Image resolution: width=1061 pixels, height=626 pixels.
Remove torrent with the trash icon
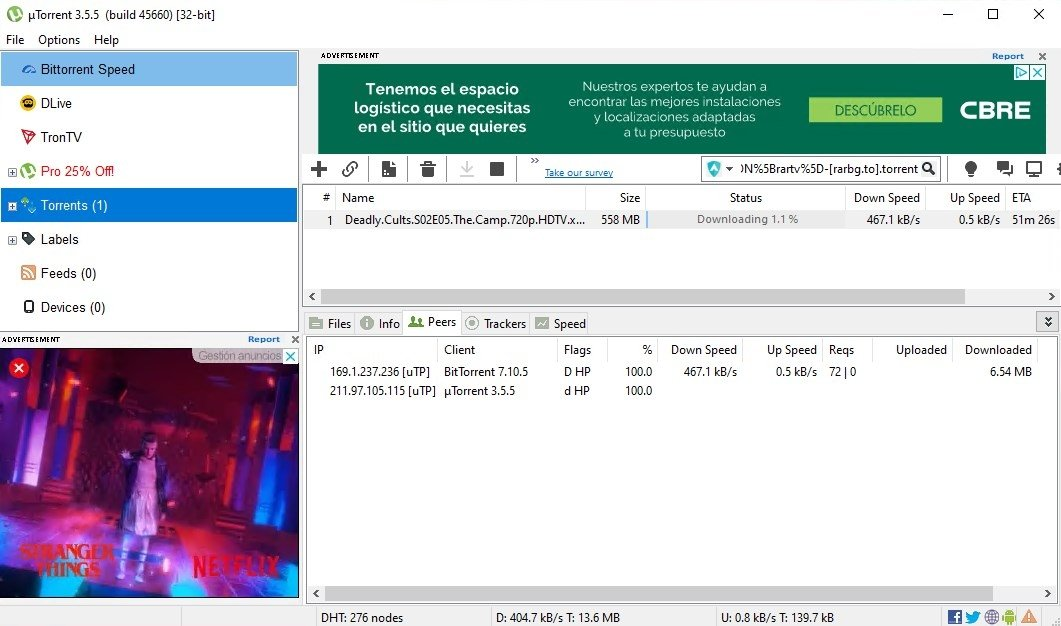click(x=428, y=169)
